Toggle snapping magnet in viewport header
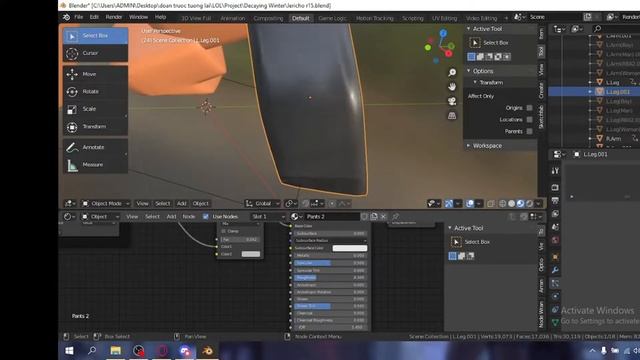The width and height of the screenshot is (640, 360). click(305, 203)
